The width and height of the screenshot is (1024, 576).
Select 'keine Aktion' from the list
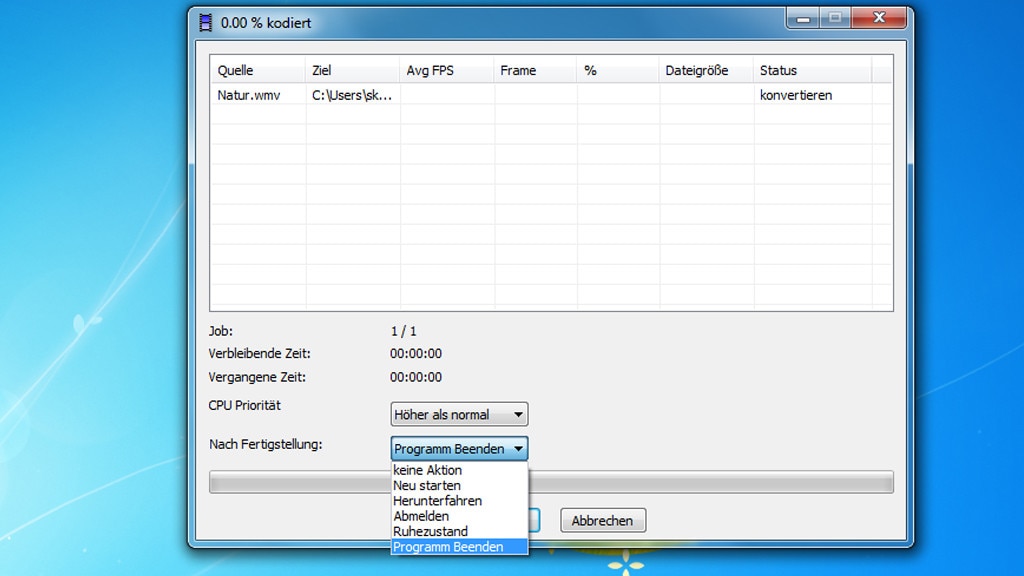click(x=459, y=470)
